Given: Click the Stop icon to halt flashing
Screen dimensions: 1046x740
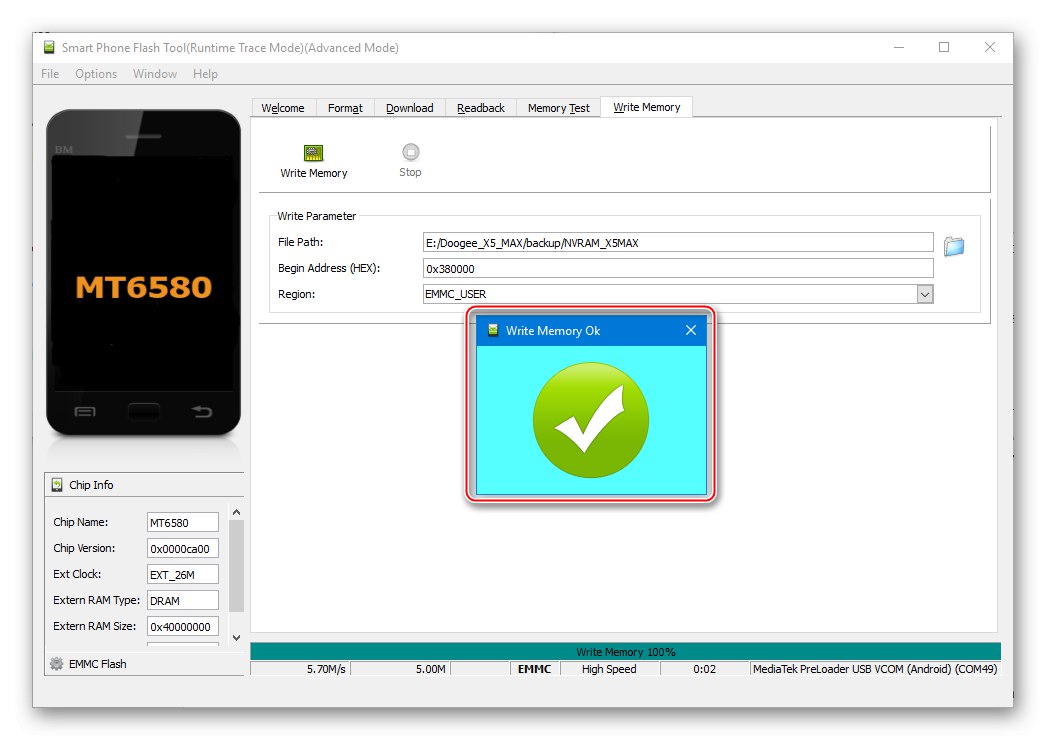Looking at the screenshot, I should pos(410,151).
